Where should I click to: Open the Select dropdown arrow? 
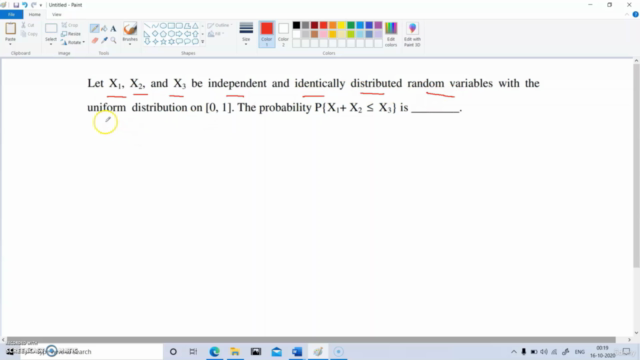coord(51,44)
